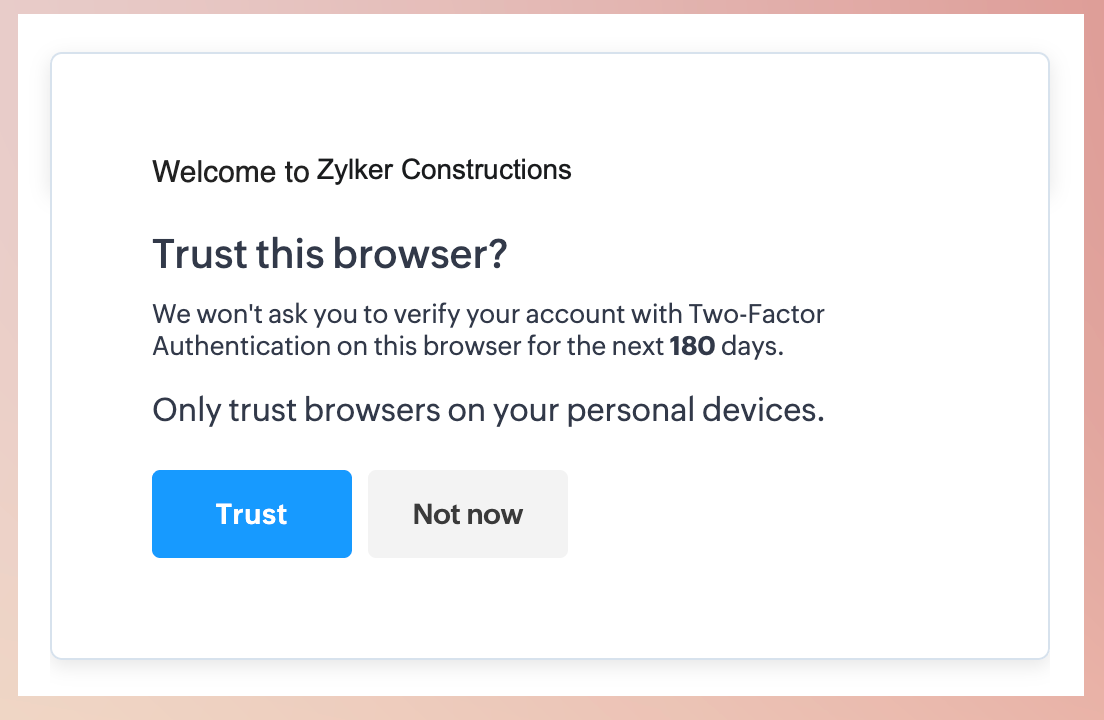Viewport: 1104px width, 720px height.
Task: Select the Zylker Constructions organization name
Action: (444, 170)
